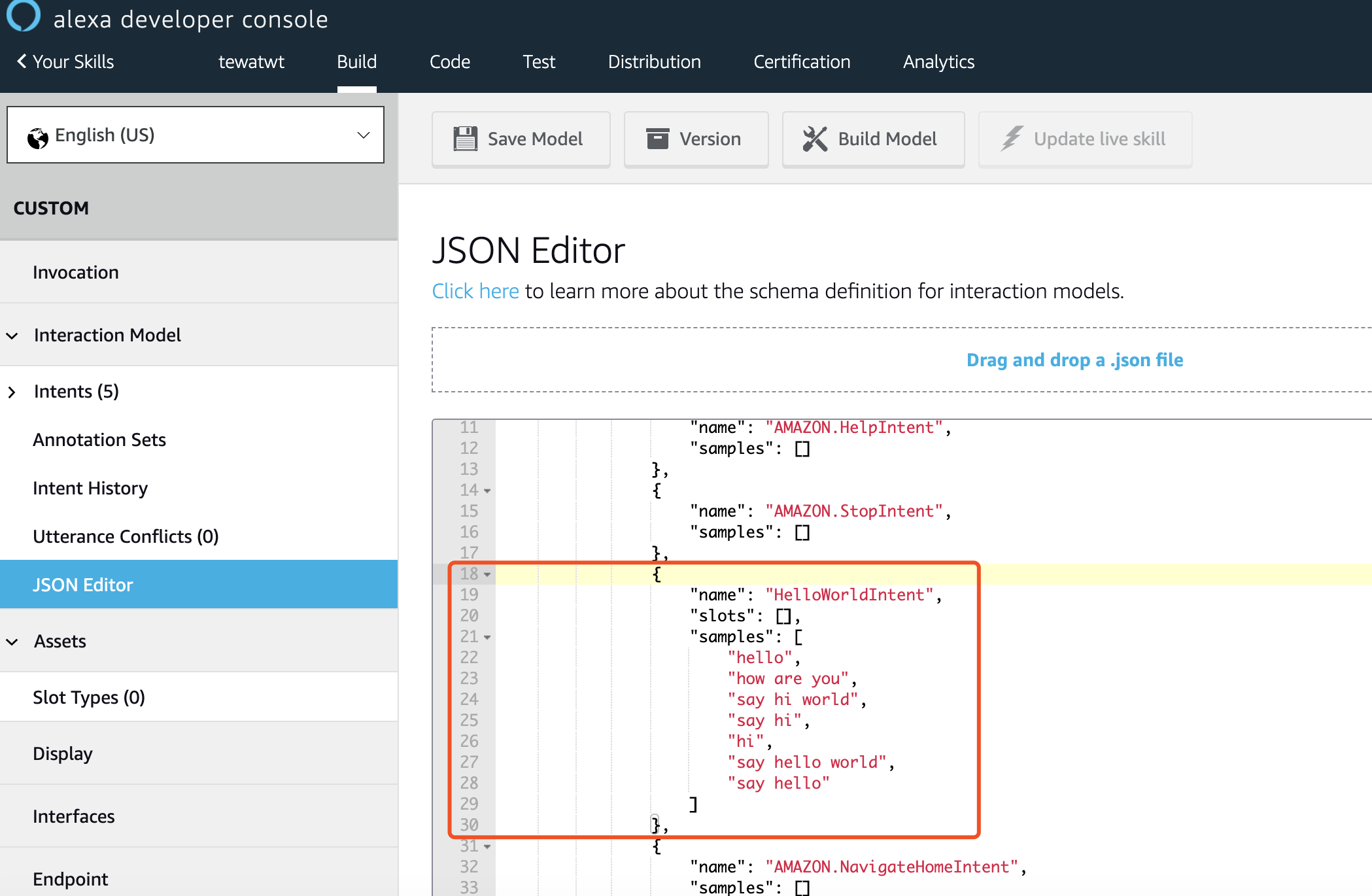Viewport: 1372px width, 896px height.
Task: Open the Analytics tab
Action: tap(938, 61)
